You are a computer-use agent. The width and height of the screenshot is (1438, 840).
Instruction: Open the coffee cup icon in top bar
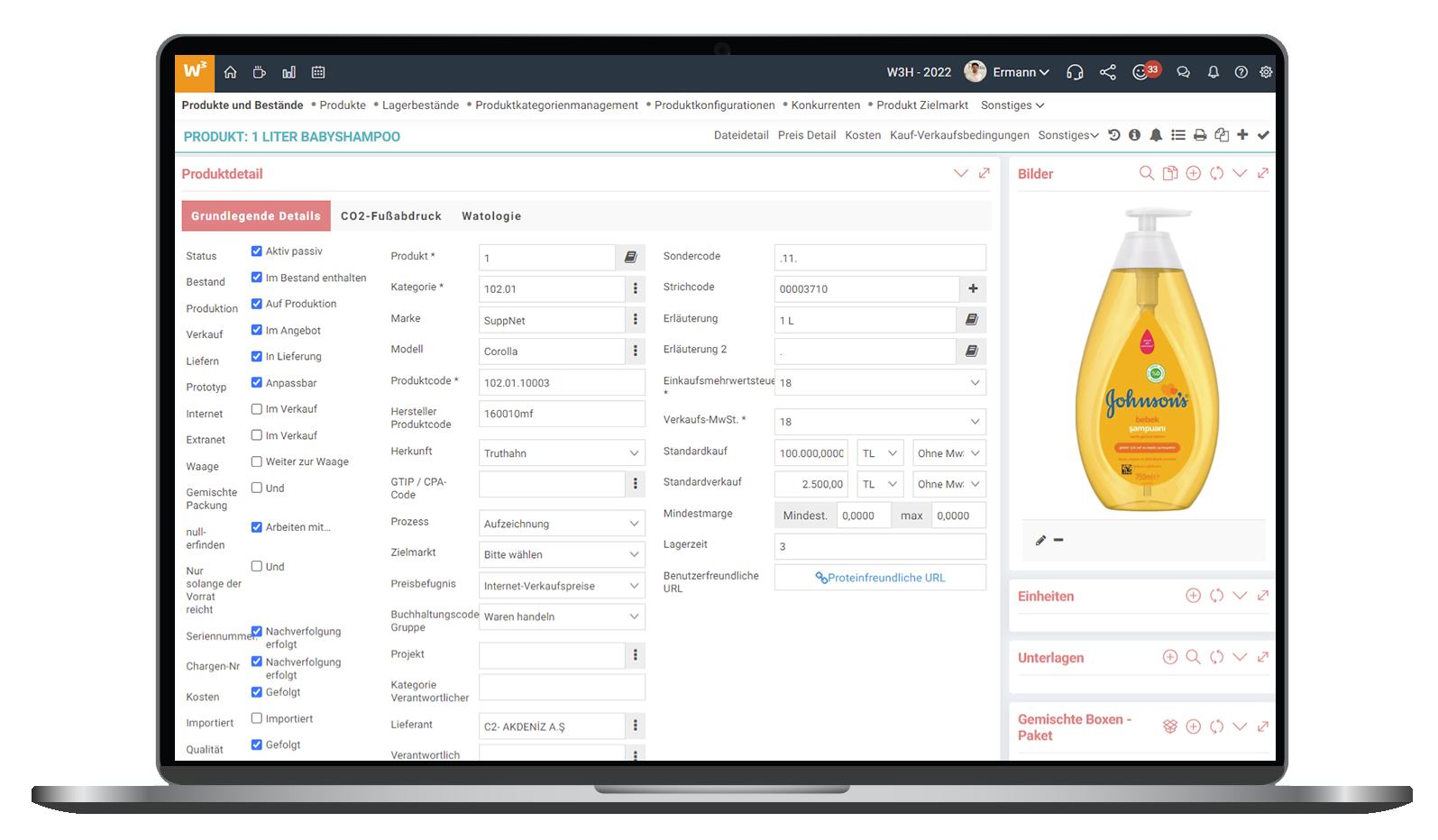pyautogui.click(x=260, y=72)
